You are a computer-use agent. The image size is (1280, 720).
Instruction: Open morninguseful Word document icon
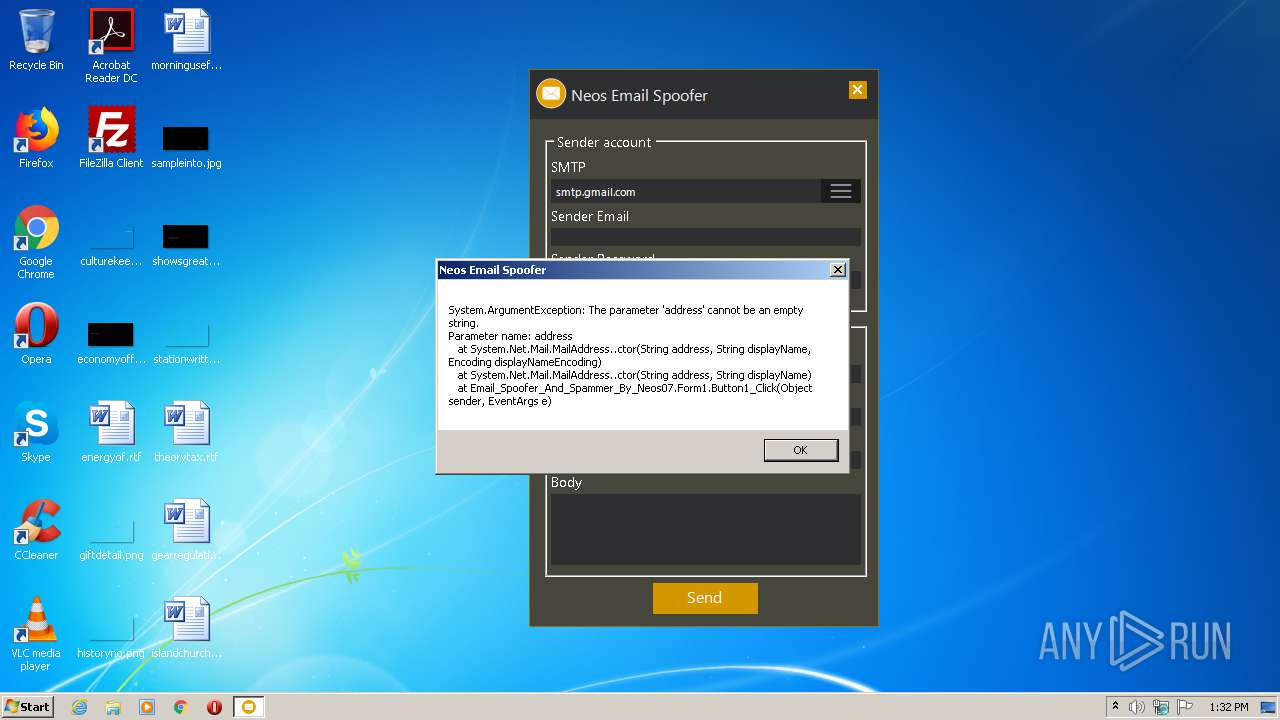[x=187, y=40]
